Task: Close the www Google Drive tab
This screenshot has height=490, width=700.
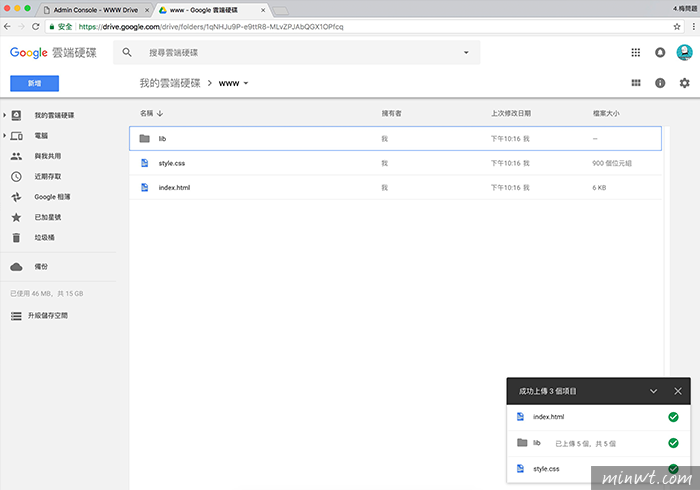Action: (x=263, y=10)
